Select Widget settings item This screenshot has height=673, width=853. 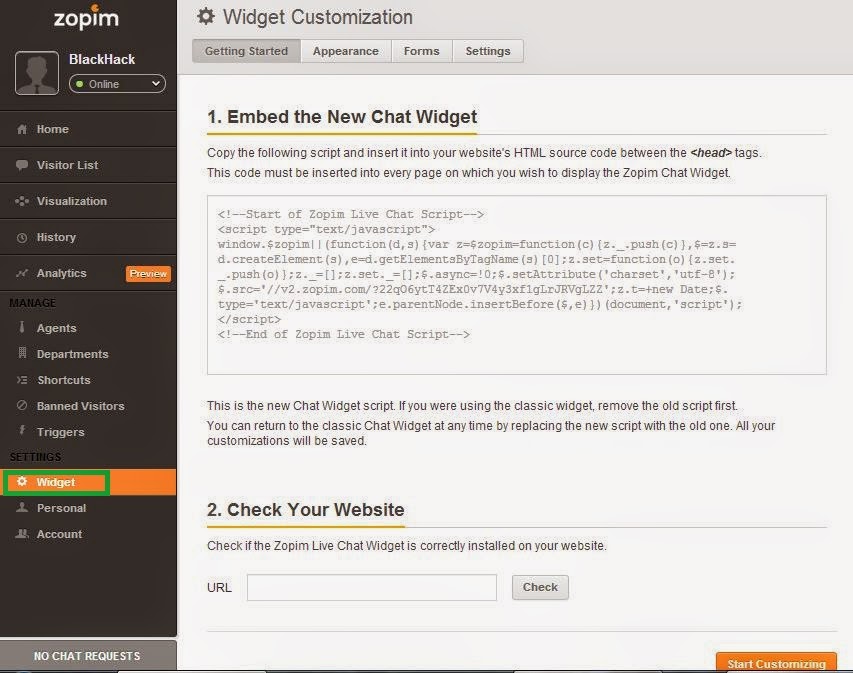pos(88,482)
